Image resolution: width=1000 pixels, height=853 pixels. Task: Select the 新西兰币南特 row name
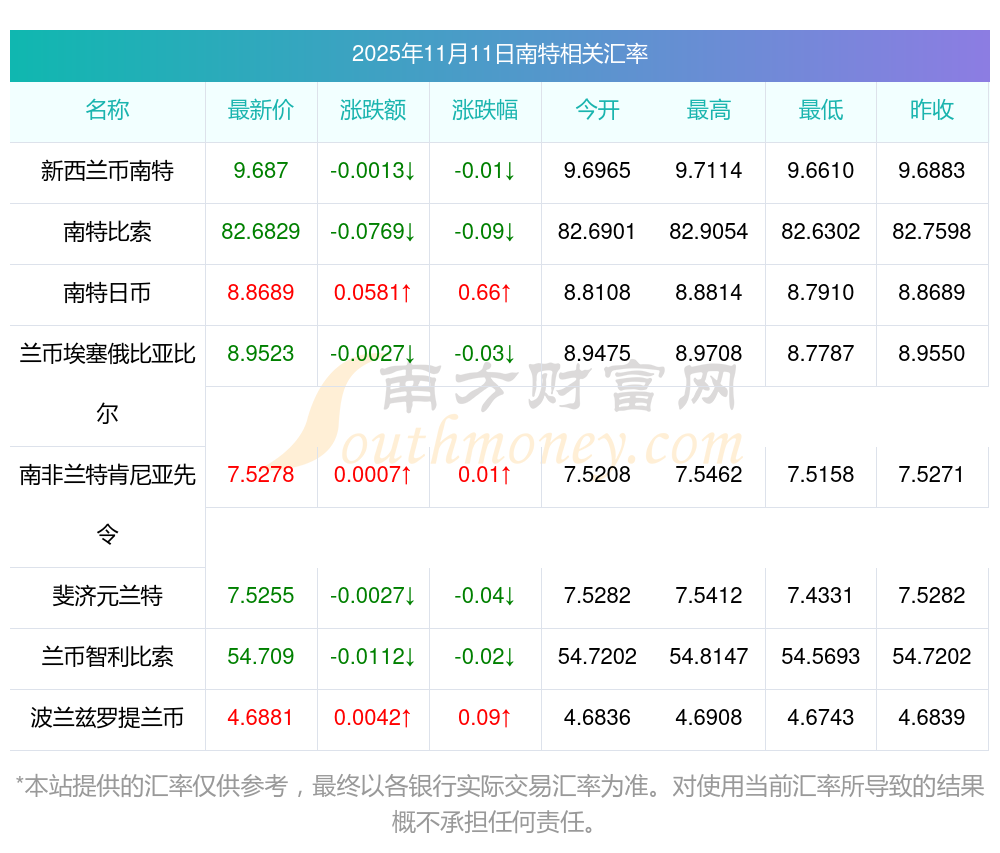point(107,171)
